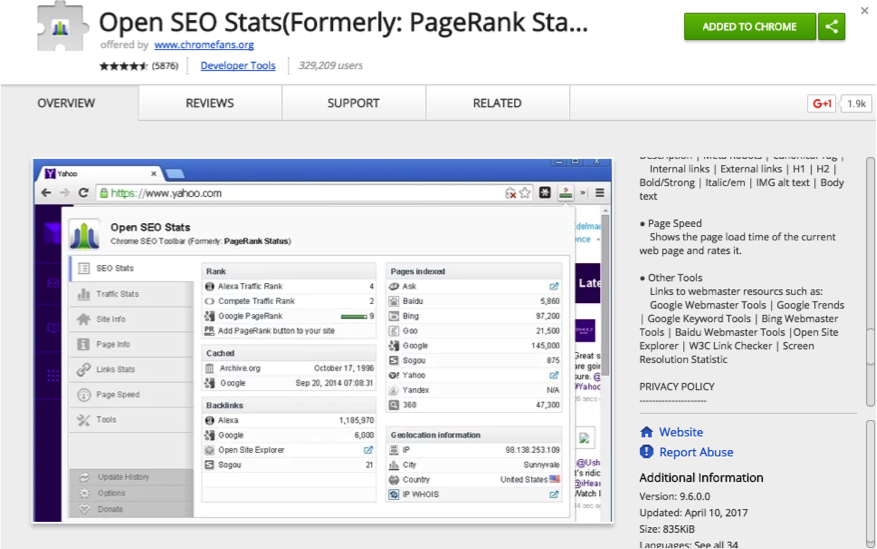Click the Yahoo browser tab in screenshot
This screenshot has height=549, width=877.
coord(102,174)
